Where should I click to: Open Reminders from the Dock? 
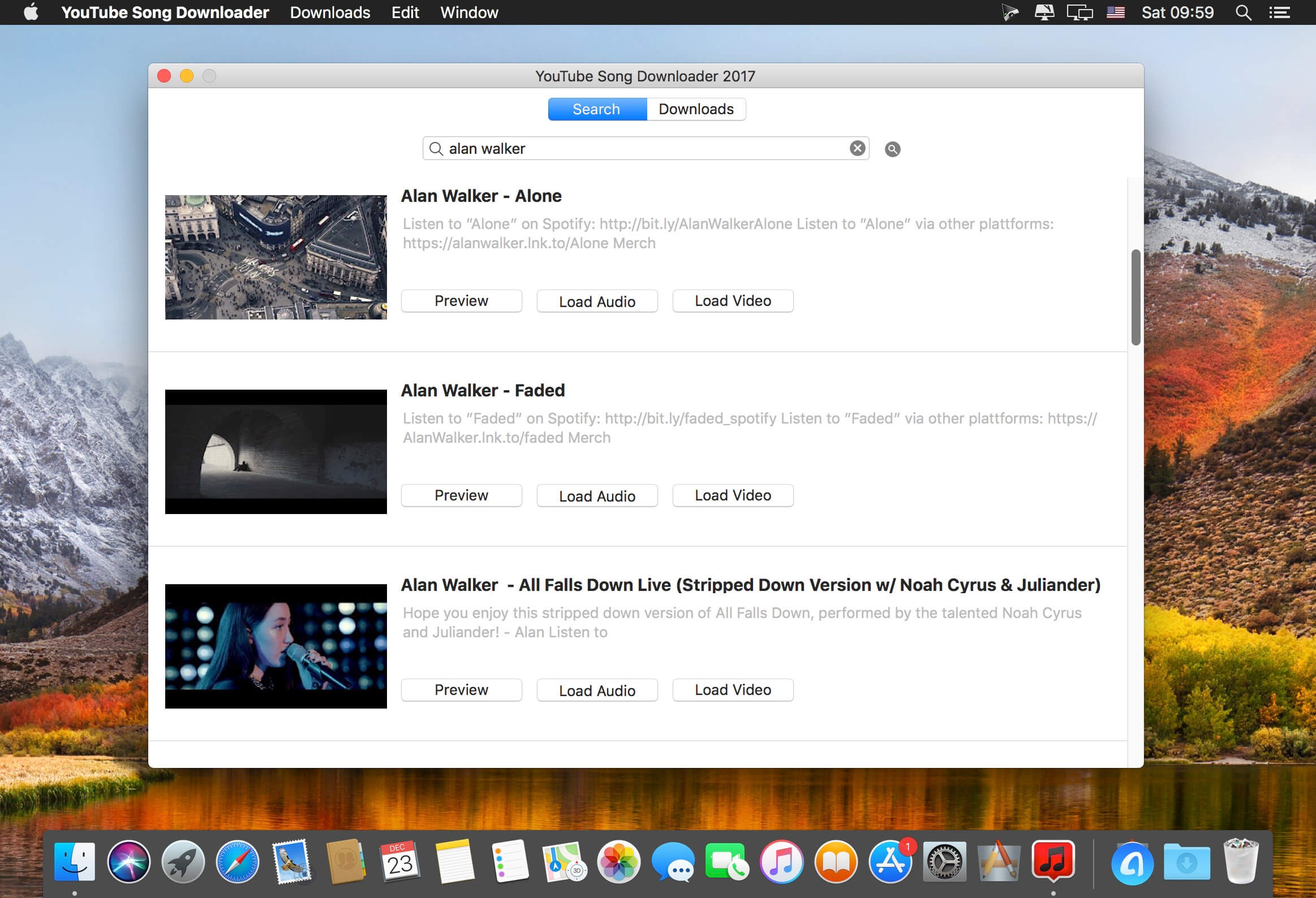(510, 862)
